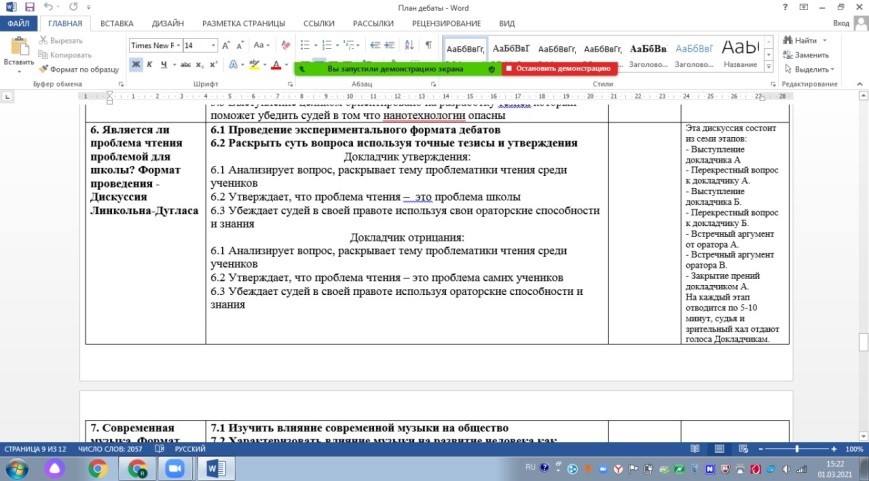Switch to РАЗМЕТКА СТРАНИЦЫ tab

point(244,23)
